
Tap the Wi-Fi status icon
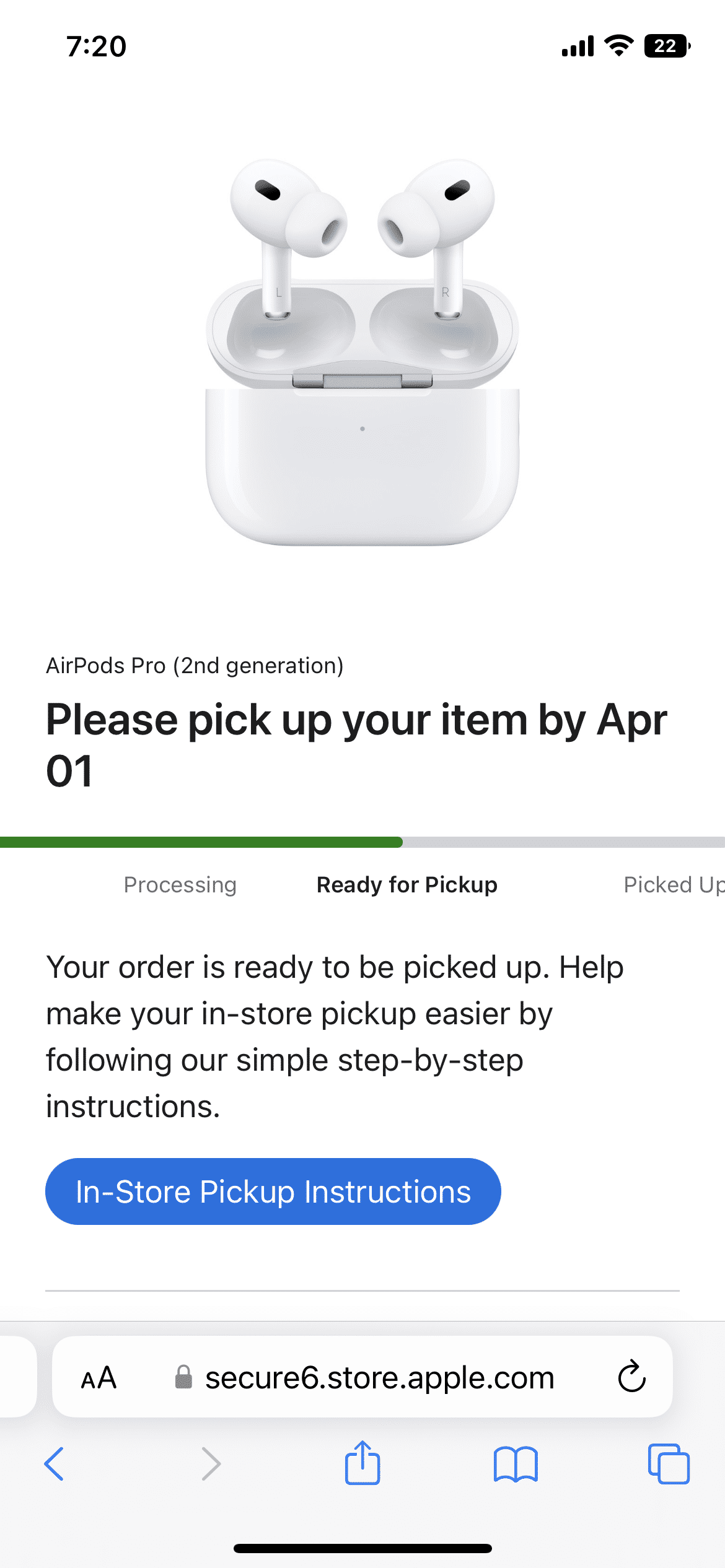[x=618, y=46]
